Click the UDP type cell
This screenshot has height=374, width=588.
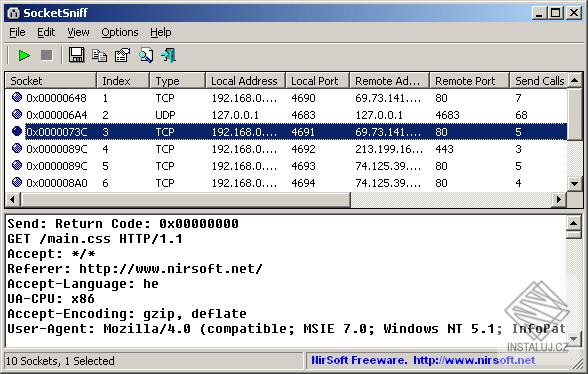pos(165,115)
